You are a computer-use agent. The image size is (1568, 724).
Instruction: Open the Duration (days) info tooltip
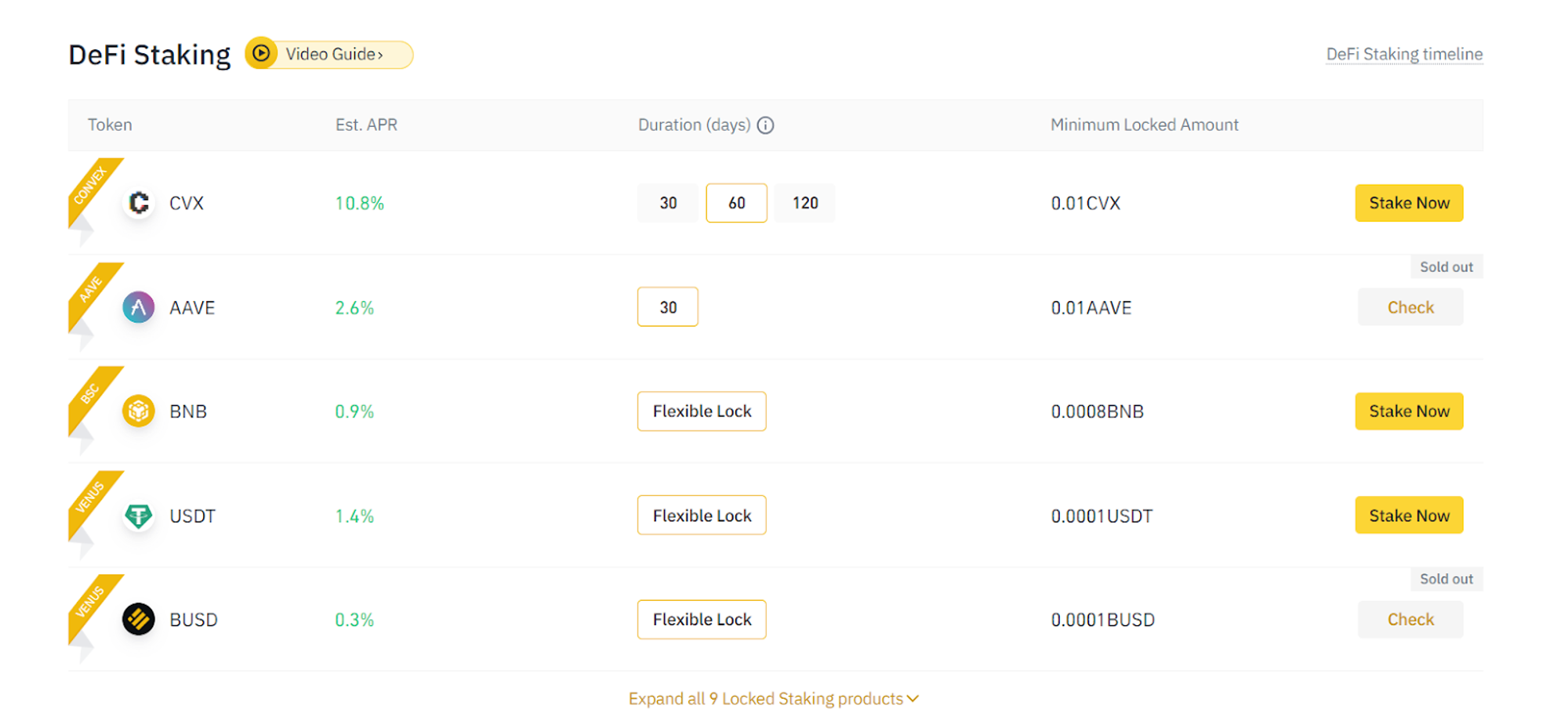[x=765, y=125]
